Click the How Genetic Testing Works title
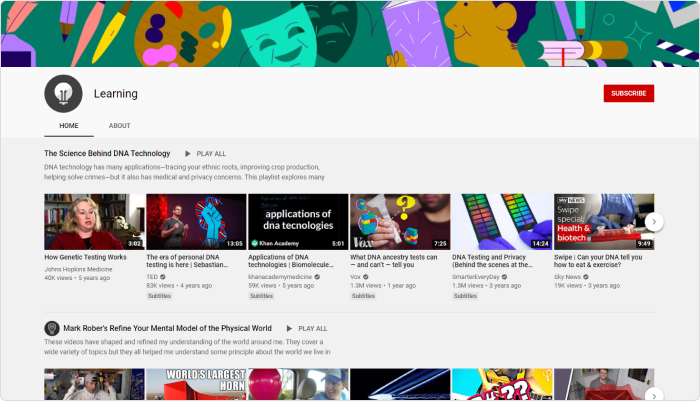This screenshot has width=700, height=401. pyautogui.click(x=85, y=257)
